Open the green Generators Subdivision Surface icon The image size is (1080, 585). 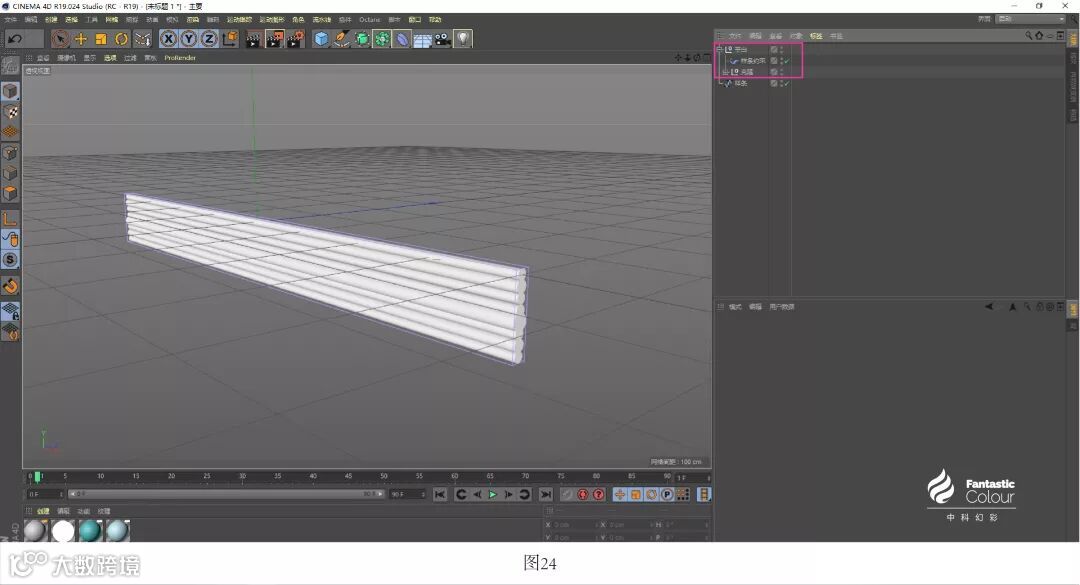click(x=362, y=39)
